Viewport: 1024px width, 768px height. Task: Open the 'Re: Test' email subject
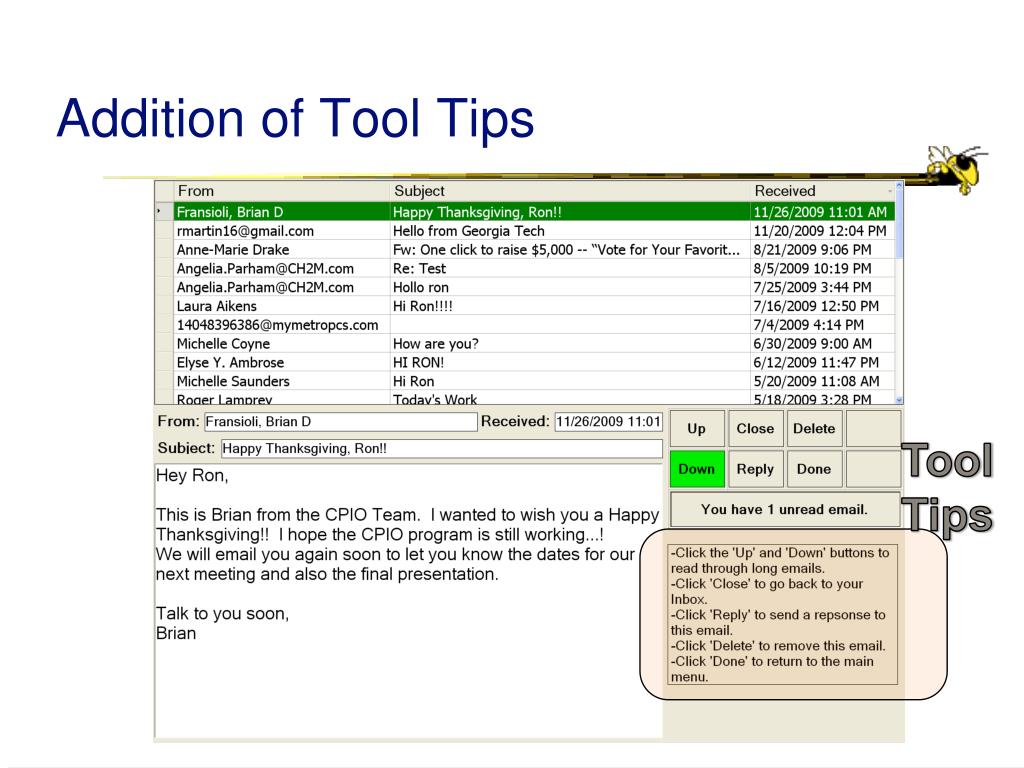click(x=570, y=268)
